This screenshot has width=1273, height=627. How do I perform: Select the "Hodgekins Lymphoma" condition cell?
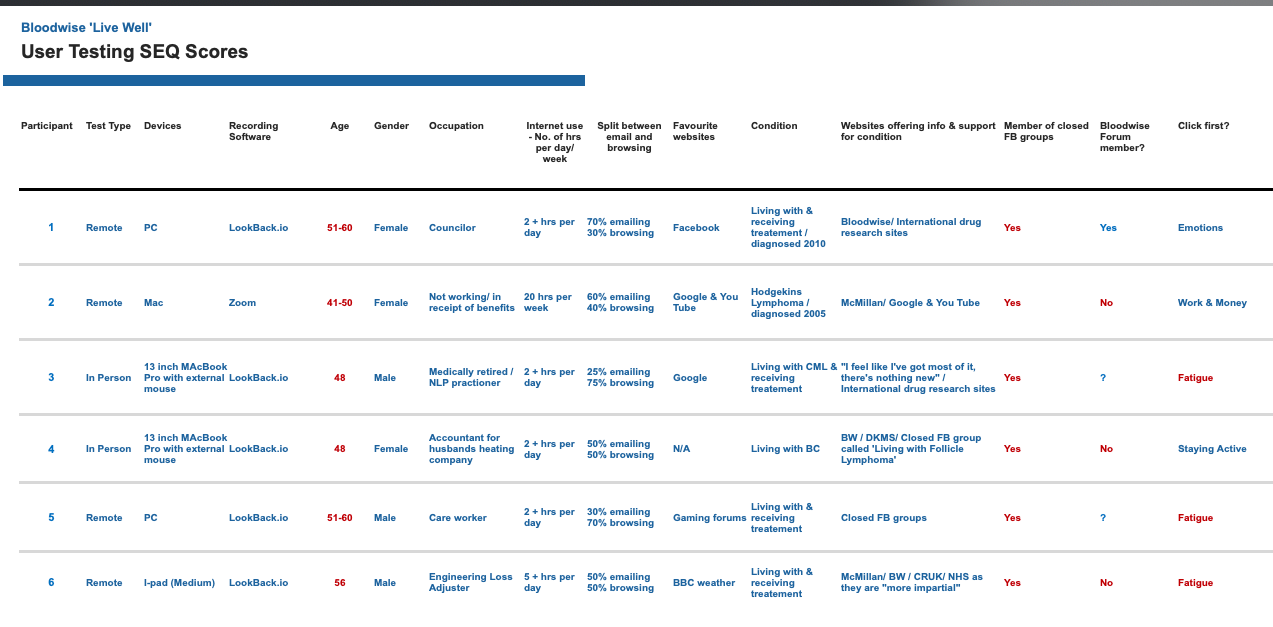789,303
